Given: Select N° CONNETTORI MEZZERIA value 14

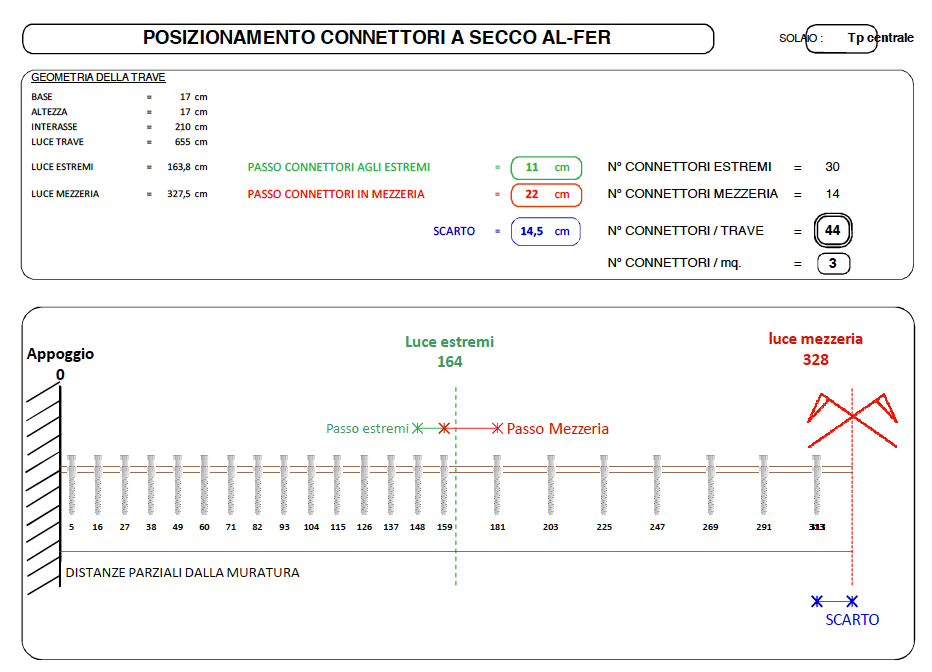Looking at the screenshot, I should (832, 194).
